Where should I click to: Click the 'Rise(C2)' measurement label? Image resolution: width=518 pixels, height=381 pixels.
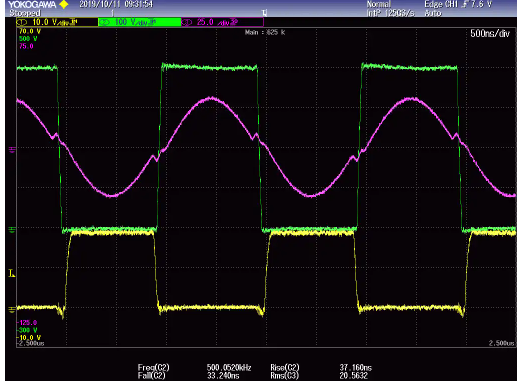[x=285, y=367]
